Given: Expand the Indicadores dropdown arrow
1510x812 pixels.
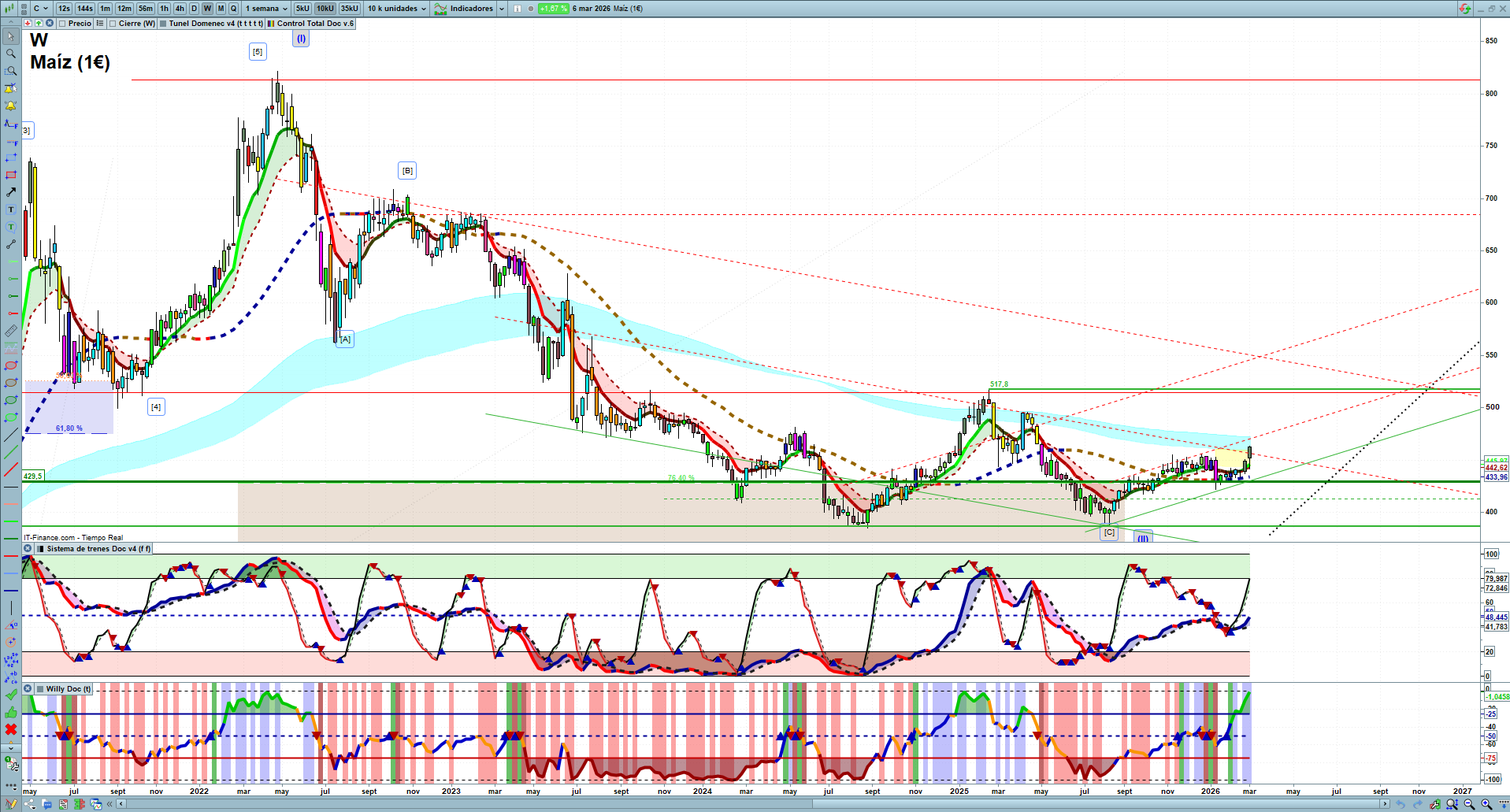Looking at the screenshot, I should click(x=502, y=9).
